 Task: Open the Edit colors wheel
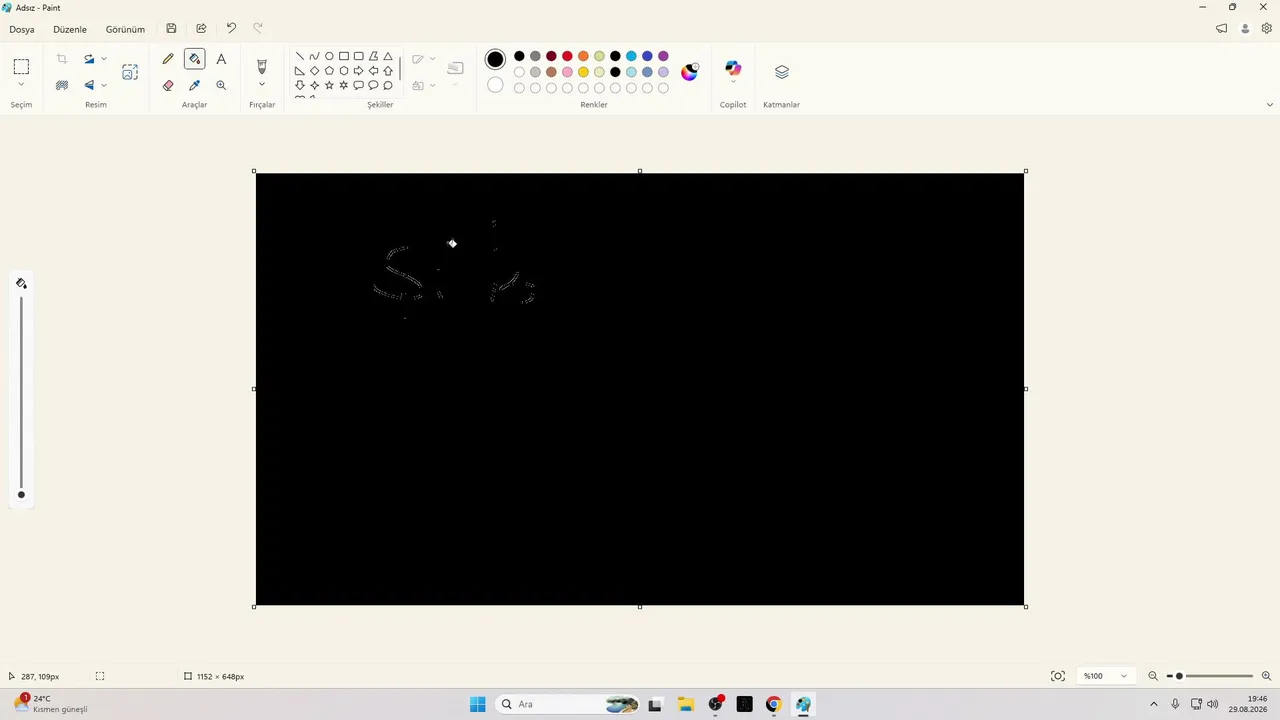point(689,72)
